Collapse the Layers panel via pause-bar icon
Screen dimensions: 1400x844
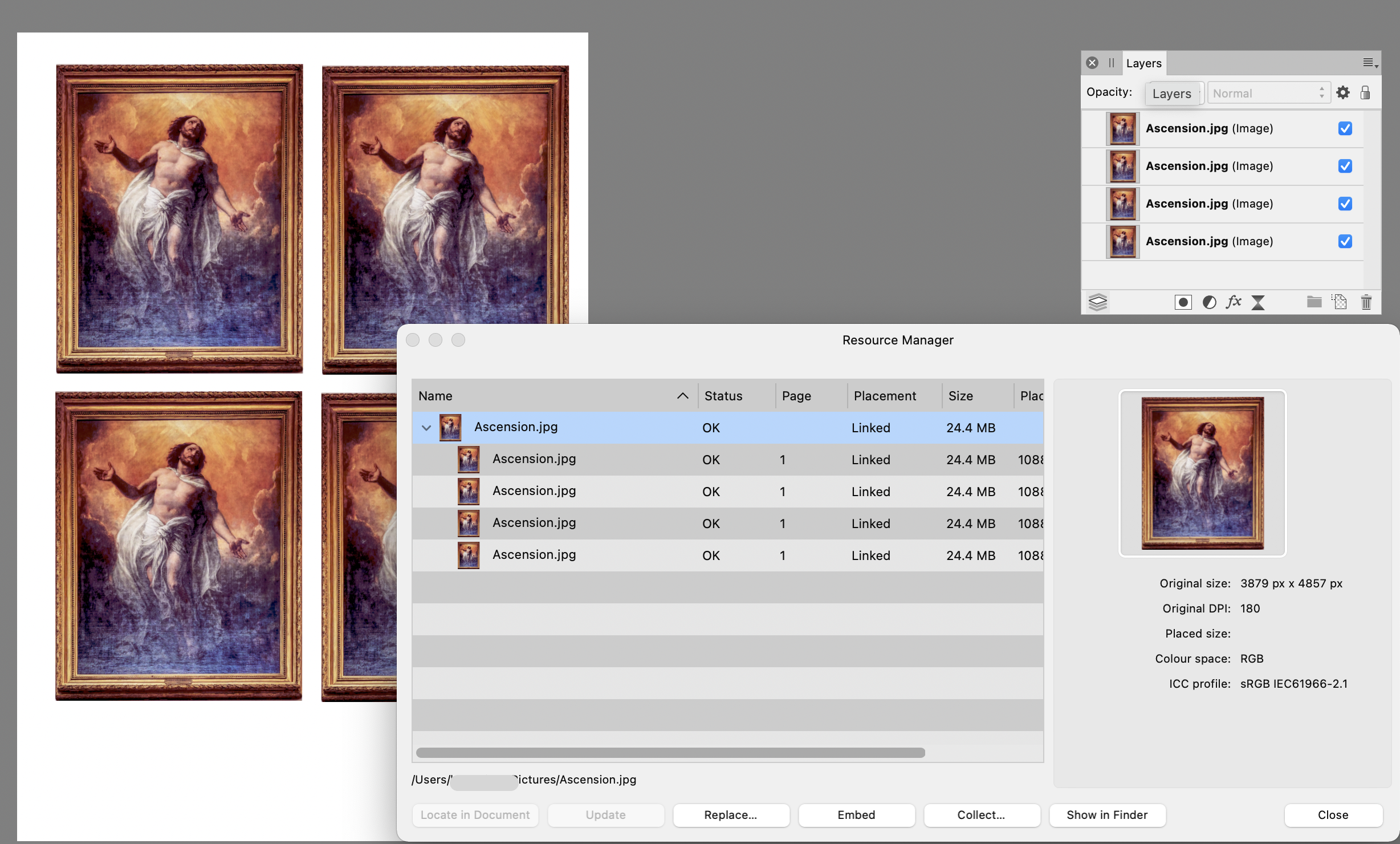pos(1111,63)
